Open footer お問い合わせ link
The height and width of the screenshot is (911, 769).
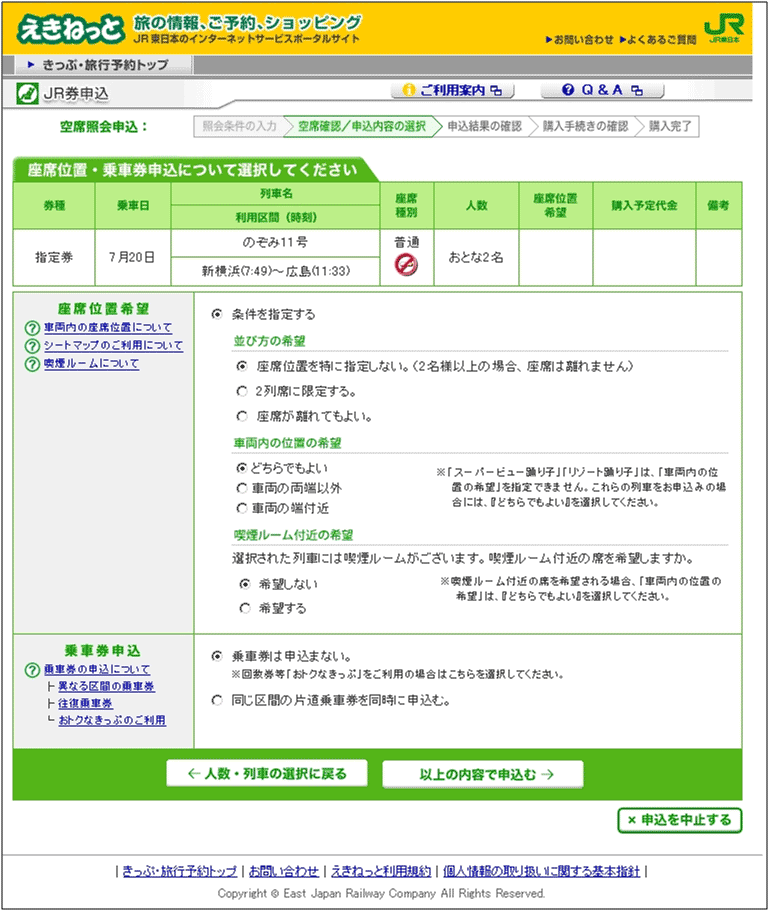point(284,871)
